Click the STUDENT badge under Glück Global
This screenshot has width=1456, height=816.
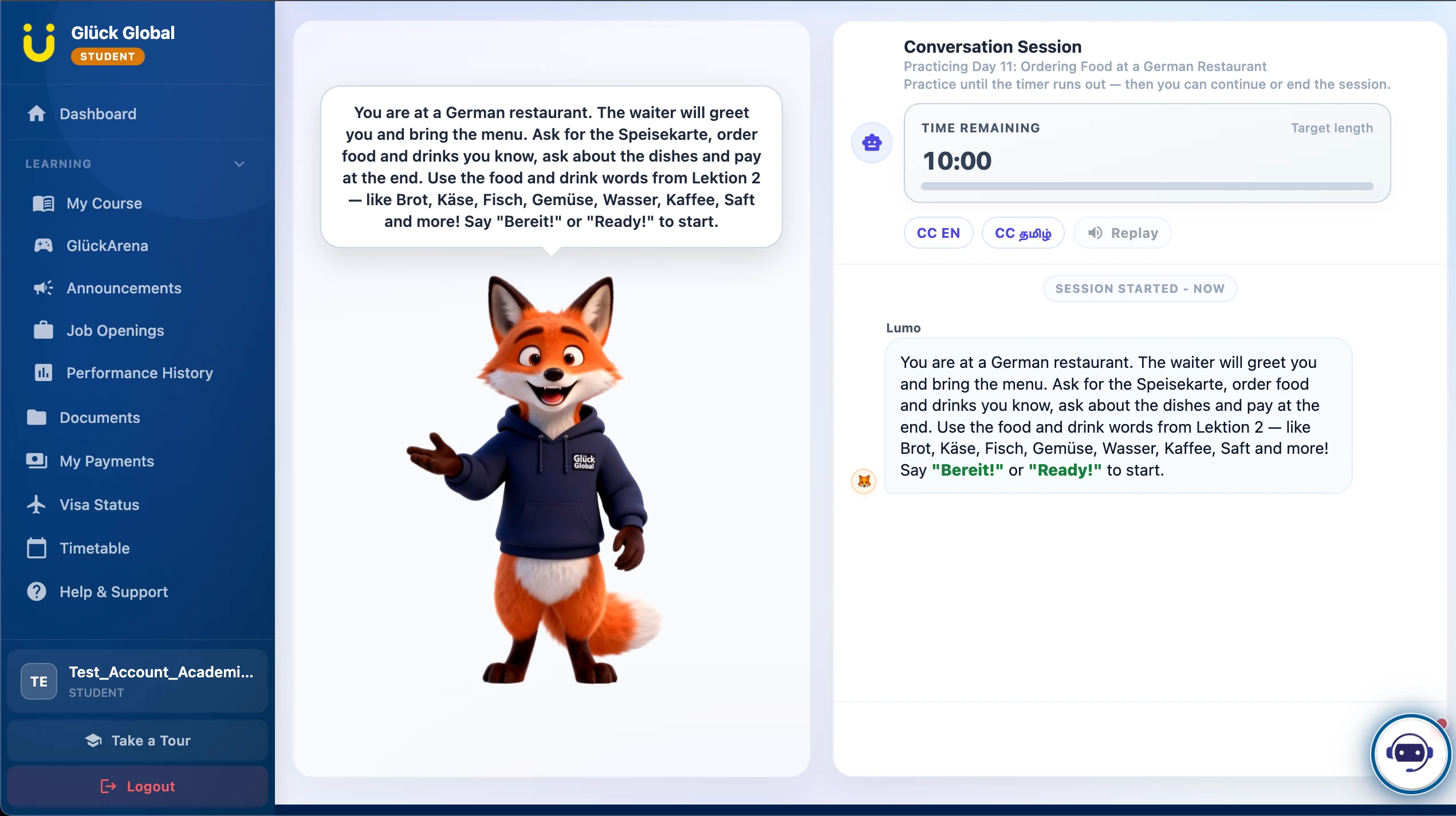pos(108,57)
